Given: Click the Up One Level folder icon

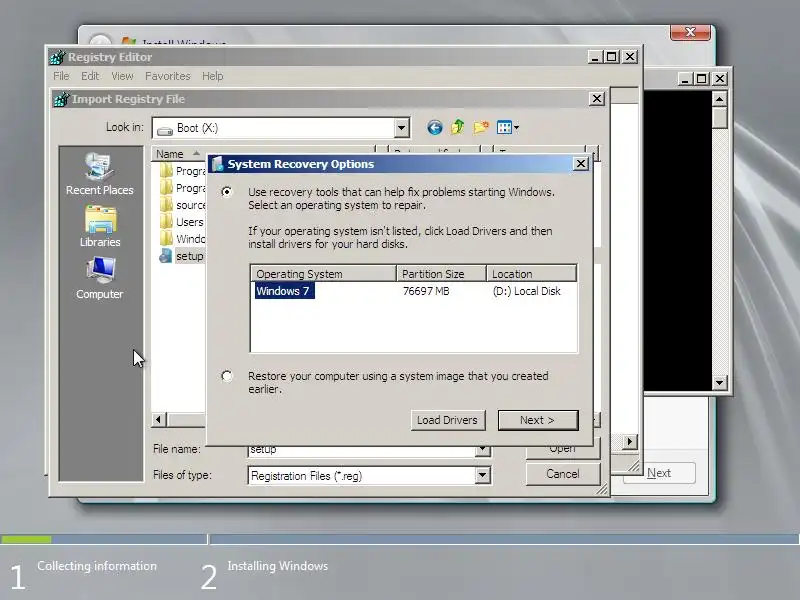Looking at the screenshot, I should click(x=458, y=128).
